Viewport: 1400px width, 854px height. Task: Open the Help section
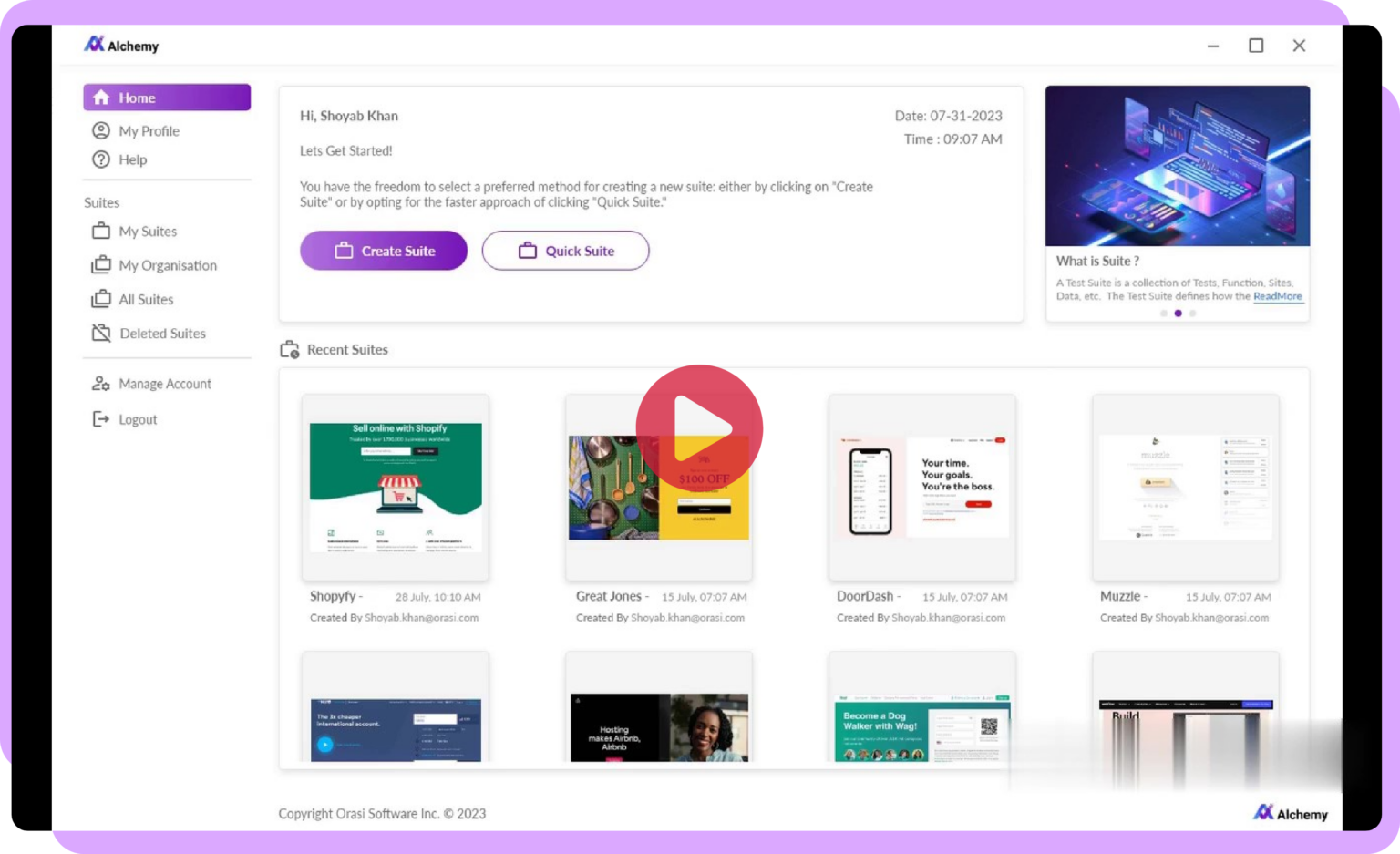tap(119, 159)
